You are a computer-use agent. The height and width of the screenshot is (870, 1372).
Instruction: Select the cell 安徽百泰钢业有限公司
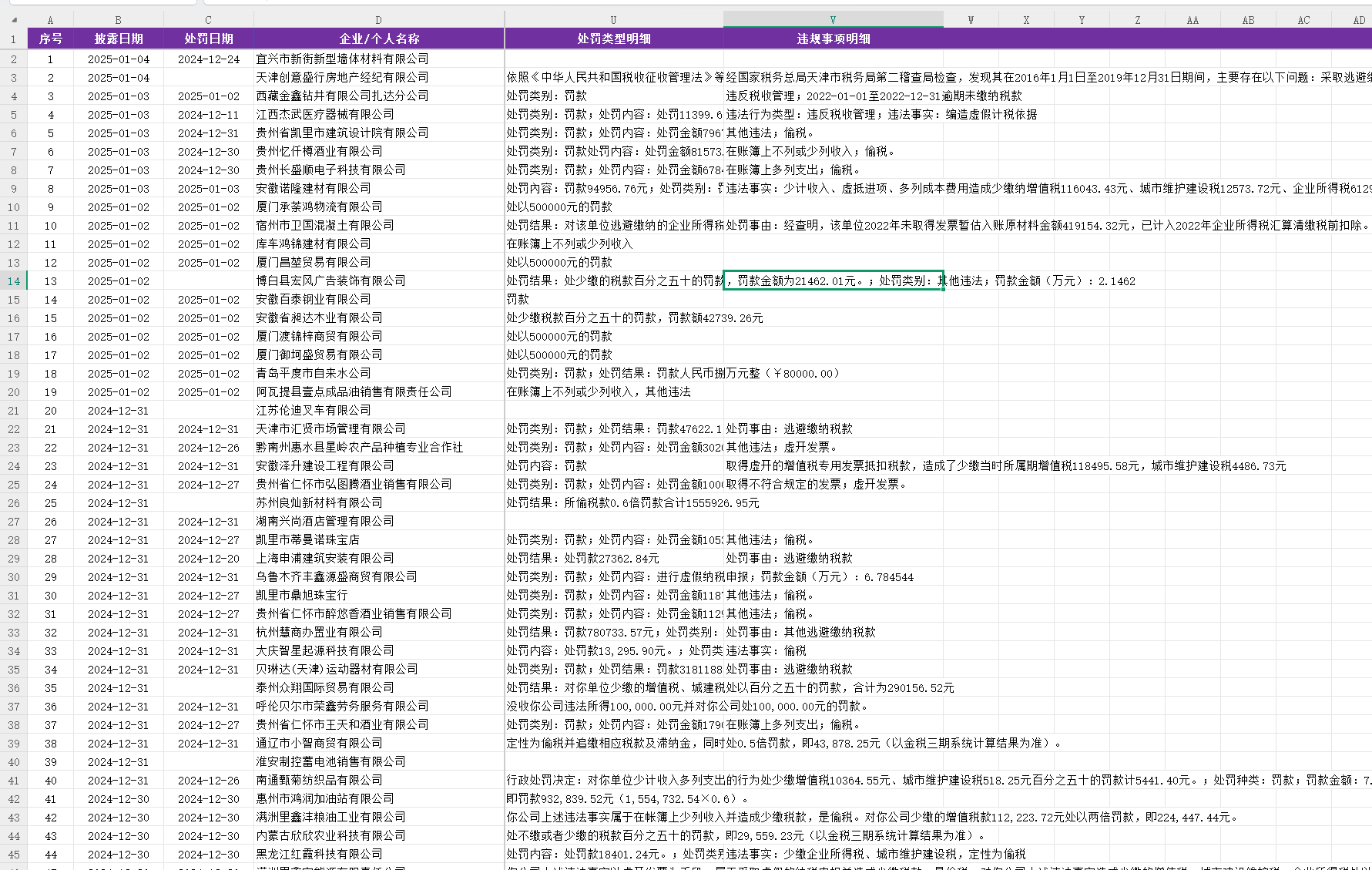point(378,300)
